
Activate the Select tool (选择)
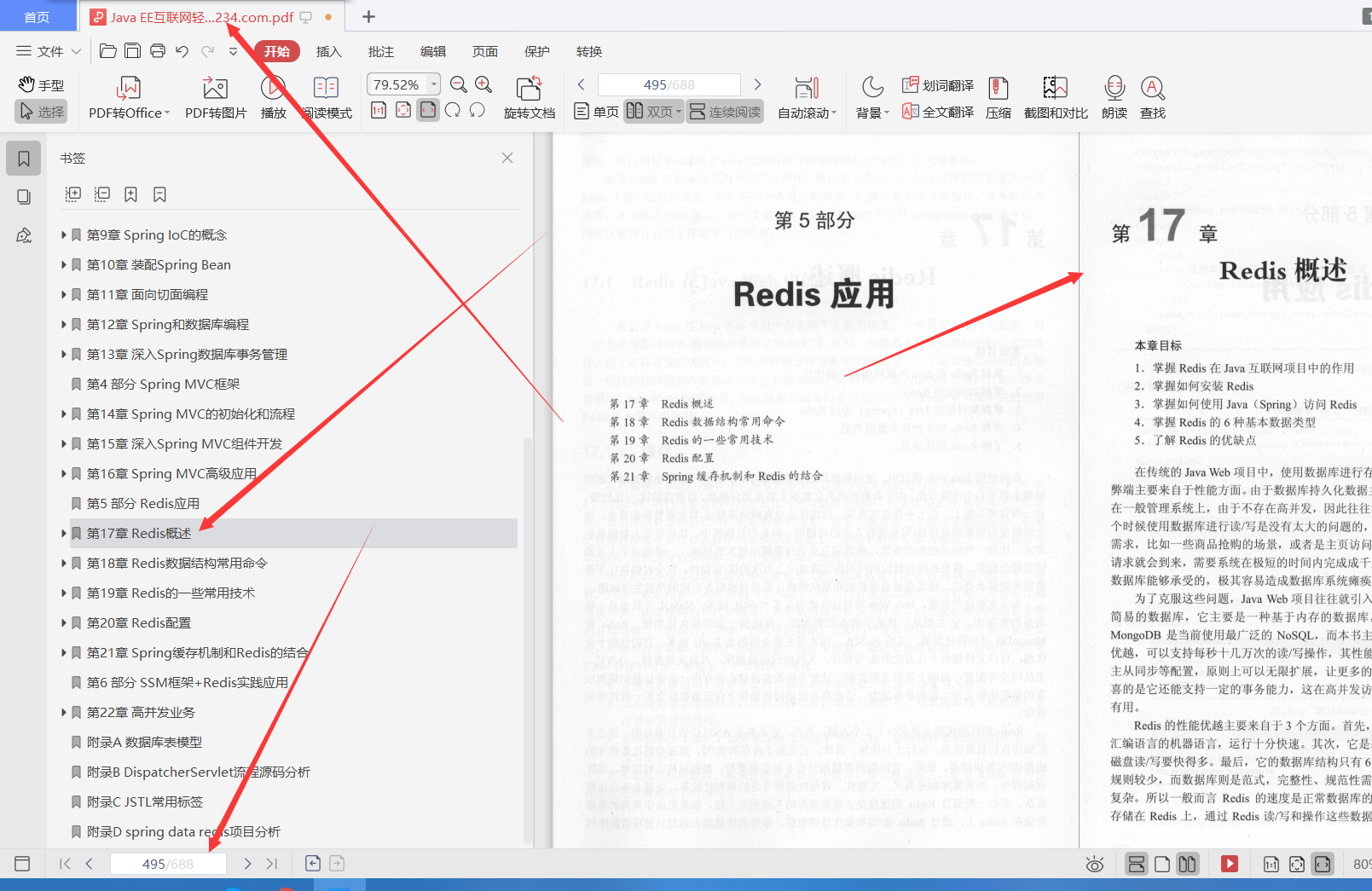pyautogui.click(x=41, y=112)
